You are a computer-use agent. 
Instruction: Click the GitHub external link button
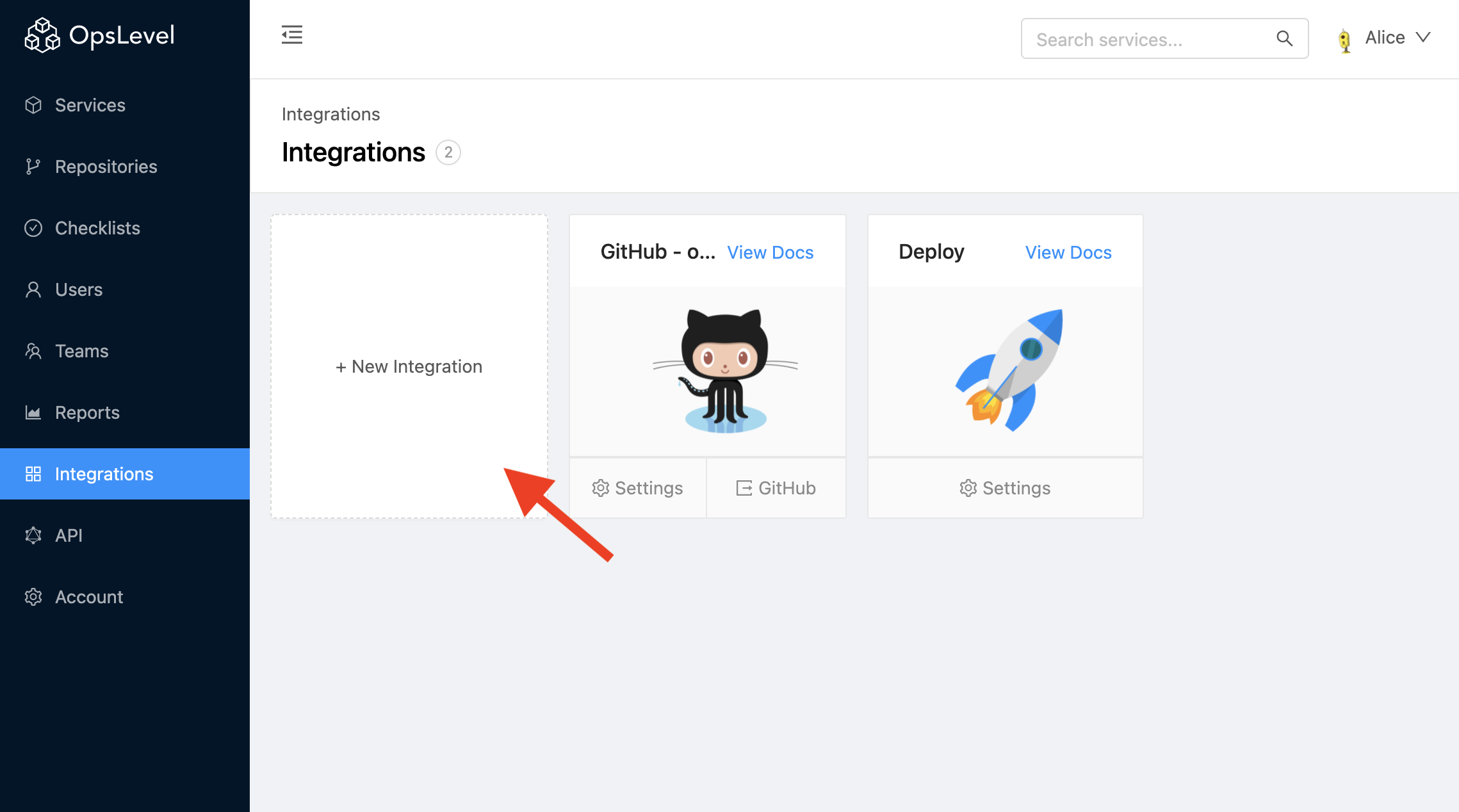tap(776, 488)
